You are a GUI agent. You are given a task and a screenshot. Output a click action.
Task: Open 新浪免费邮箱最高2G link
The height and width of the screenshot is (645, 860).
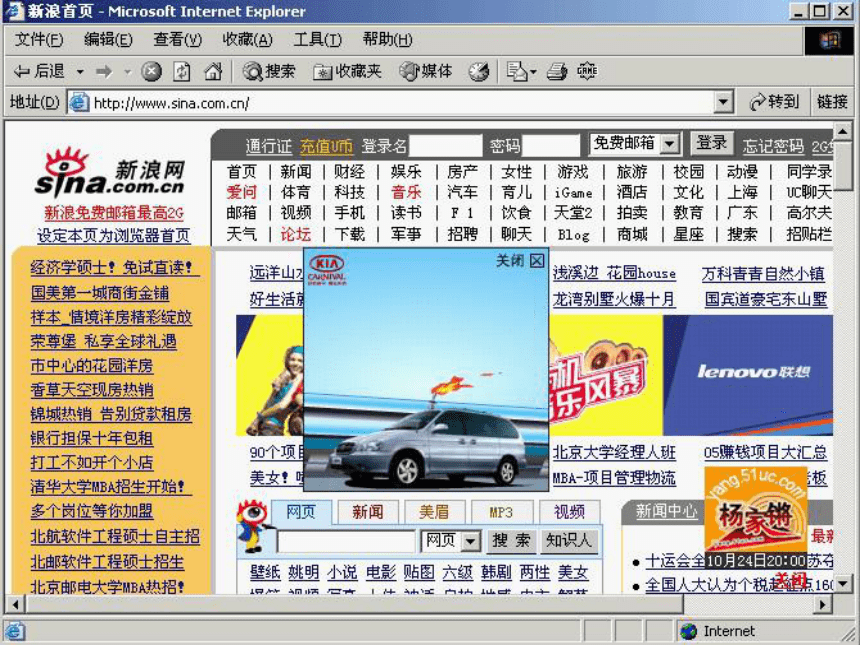(x=114, y=213)
